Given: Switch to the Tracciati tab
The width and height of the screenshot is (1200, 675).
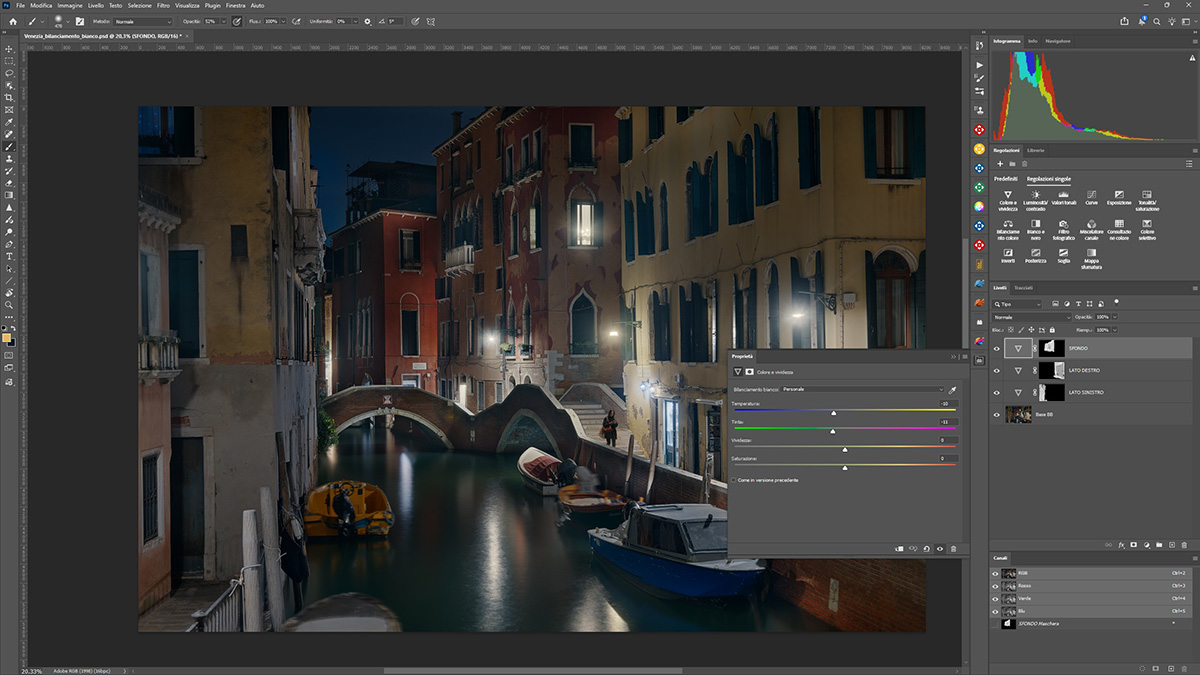Looking at the screenshot, I should pos(1023,287).
